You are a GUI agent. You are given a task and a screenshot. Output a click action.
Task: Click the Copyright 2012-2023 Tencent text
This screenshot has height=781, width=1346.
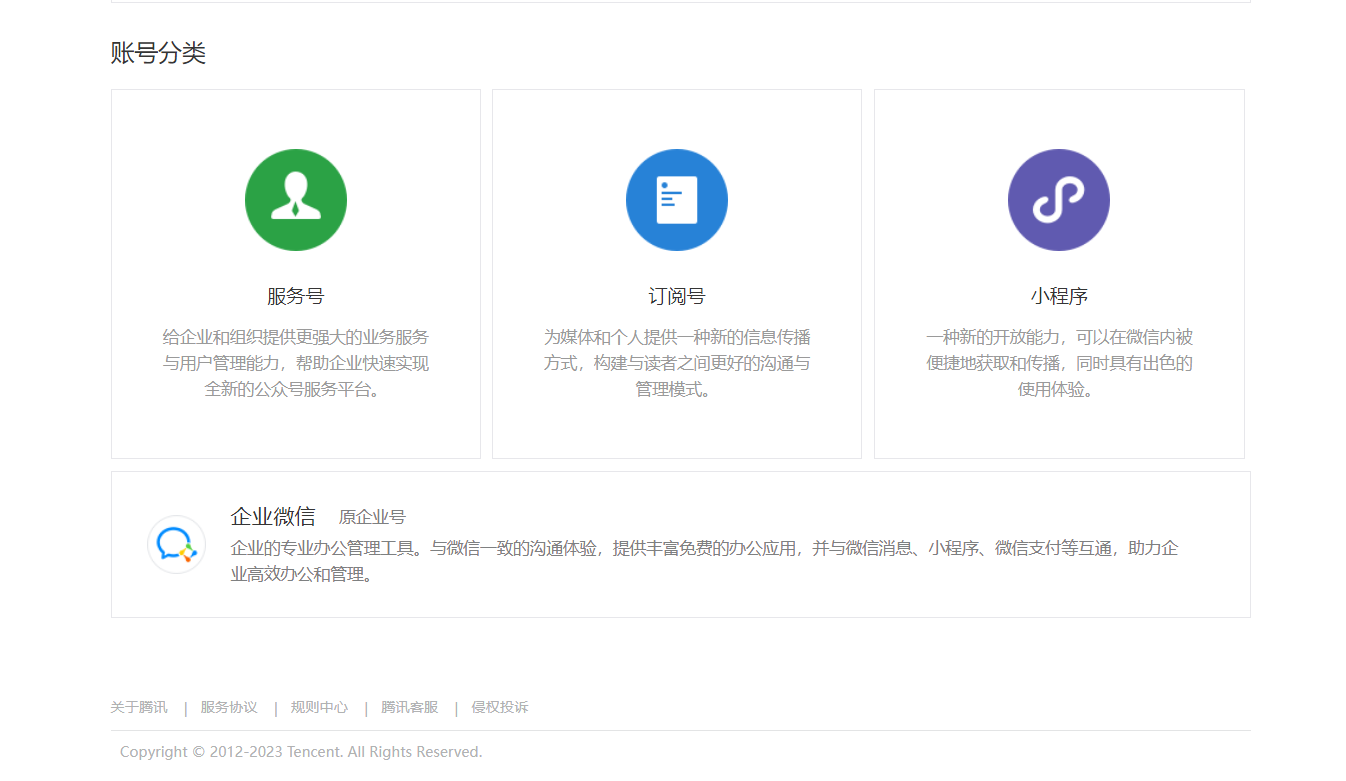pyautogui.click(x=301, y=752)
